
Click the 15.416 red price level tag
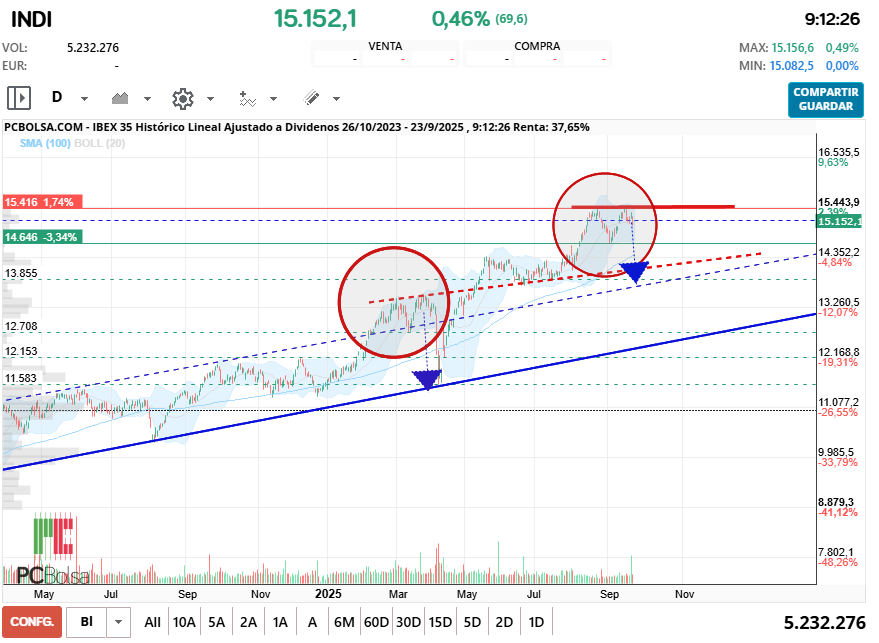pos(40,202)
